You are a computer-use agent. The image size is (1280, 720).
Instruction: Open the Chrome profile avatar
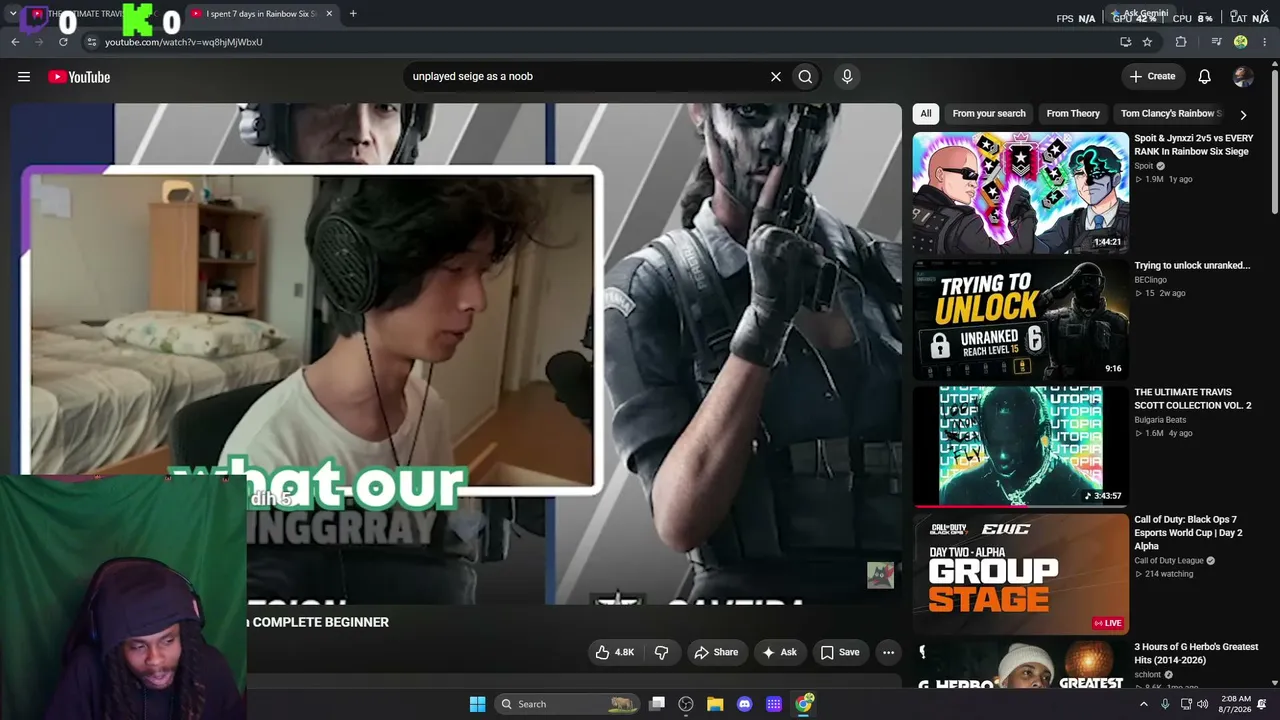pyautogui.click(x=1241, y=42)
